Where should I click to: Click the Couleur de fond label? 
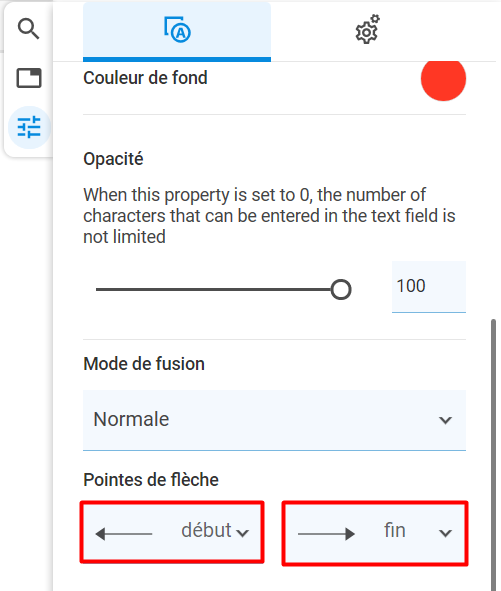[145, 78]
